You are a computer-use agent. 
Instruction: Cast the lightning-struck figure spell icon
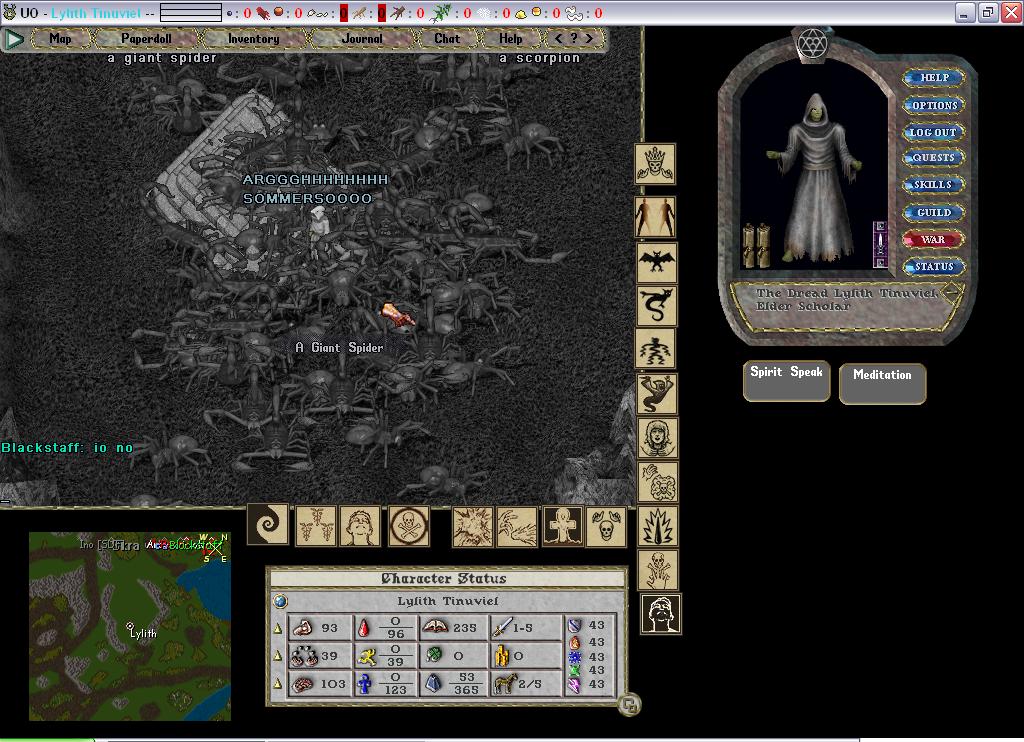click(656, 349)
